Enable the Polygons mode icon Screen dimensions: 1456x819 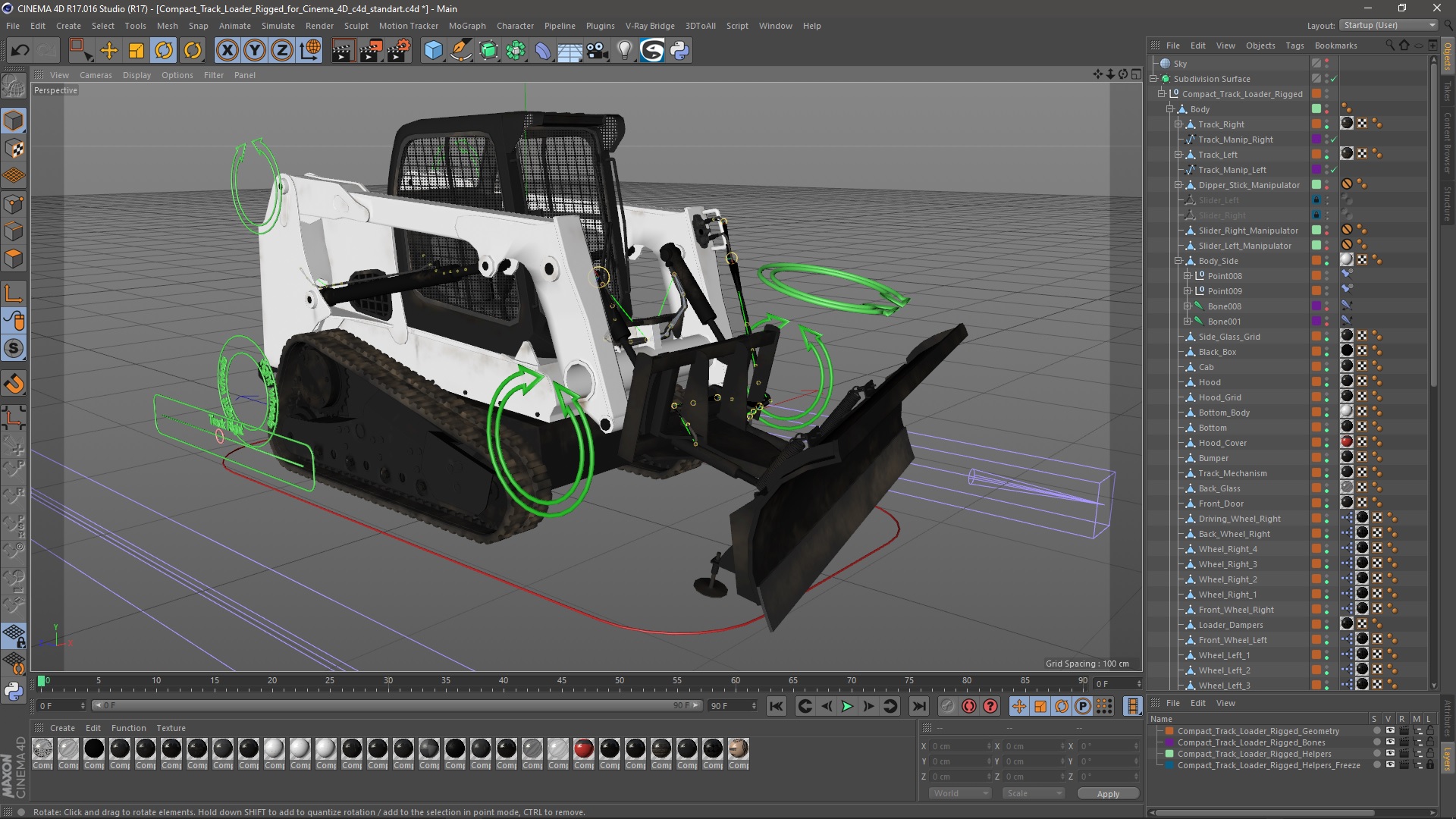(14, 259)
